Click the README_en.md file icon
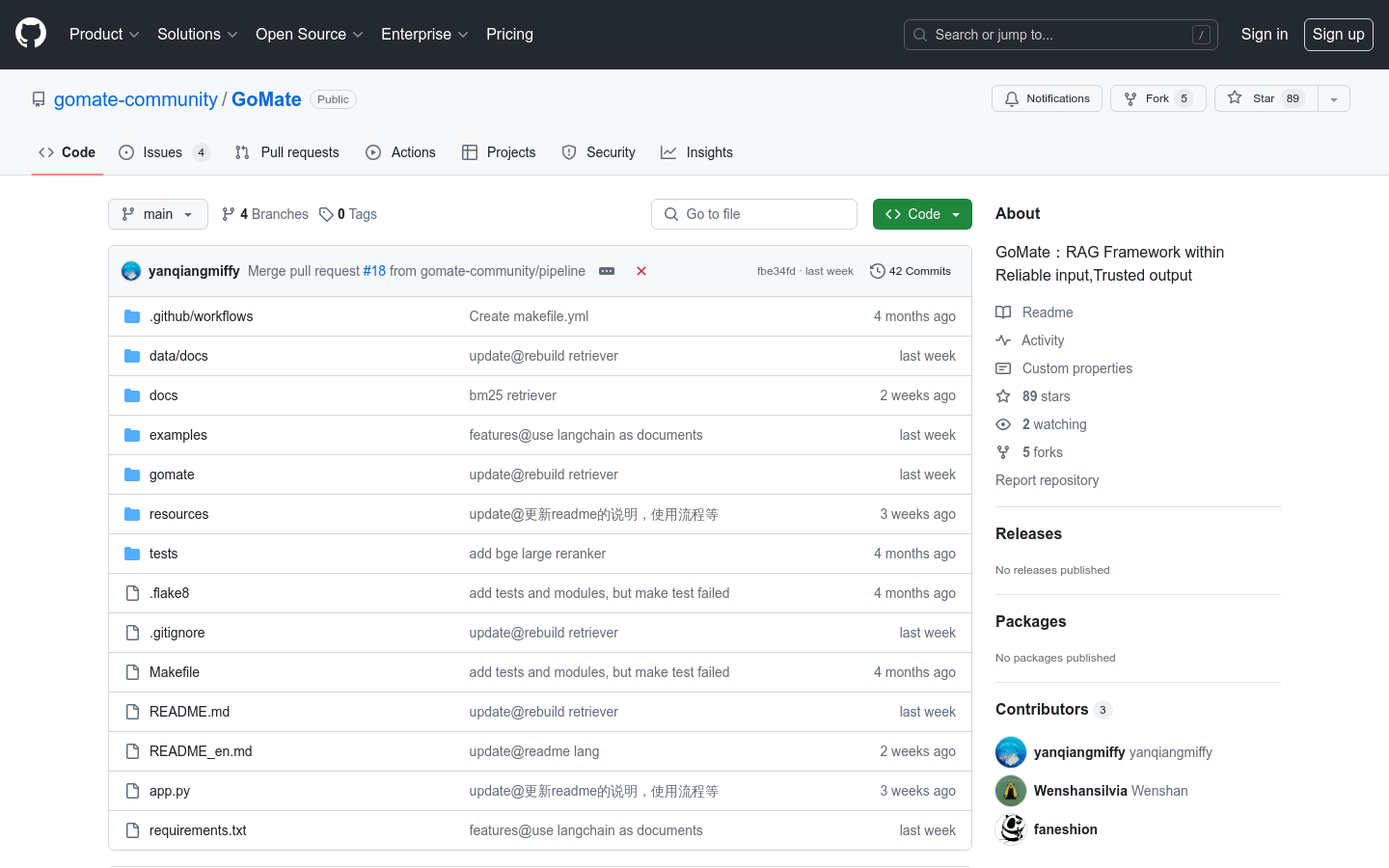1389x868 pixels. [x=132, y=751]
